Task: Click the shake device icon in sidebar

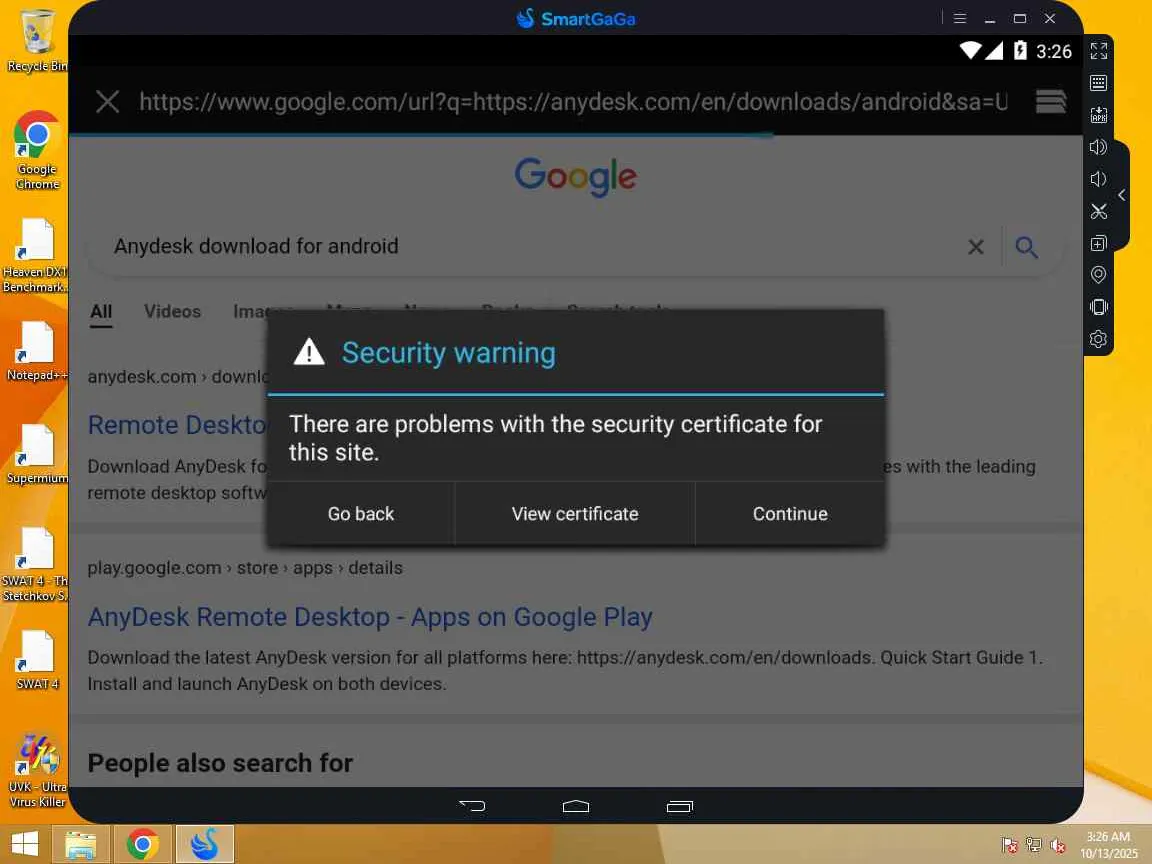Action: coord(1098,307)
